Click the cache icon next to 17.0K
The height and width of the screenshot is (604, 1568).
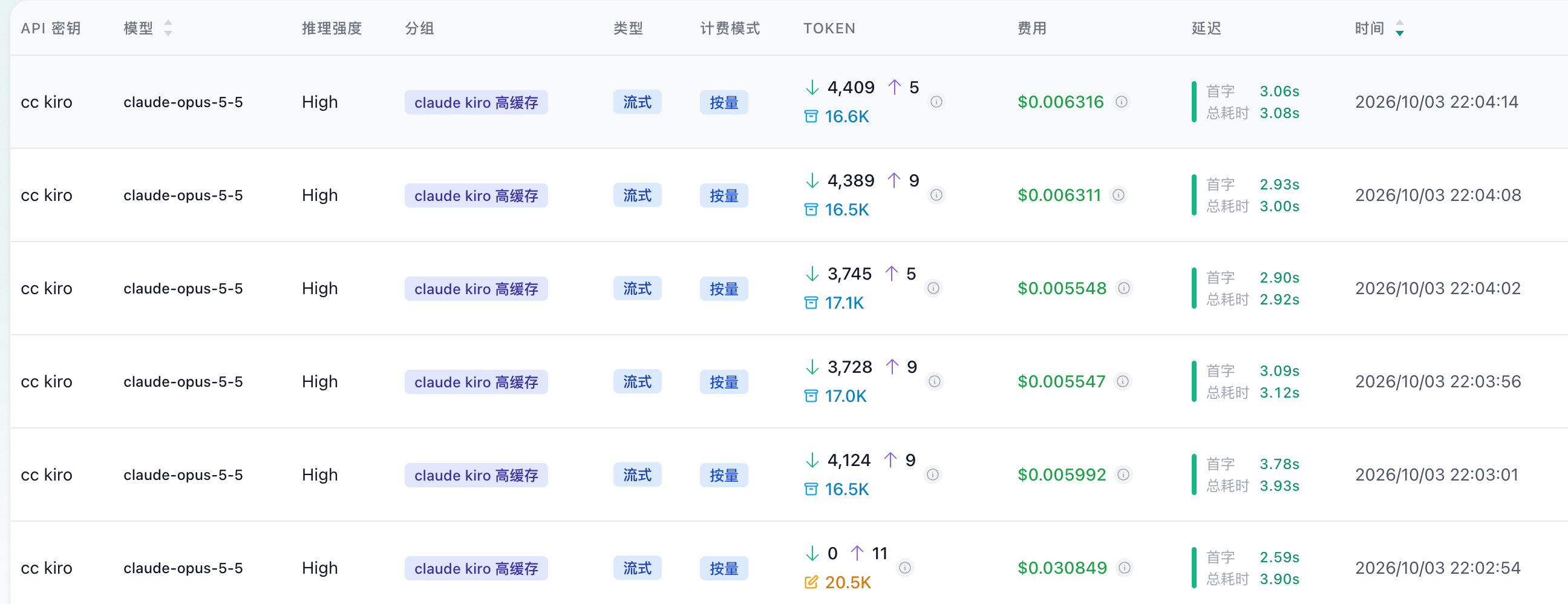[811, 396]
